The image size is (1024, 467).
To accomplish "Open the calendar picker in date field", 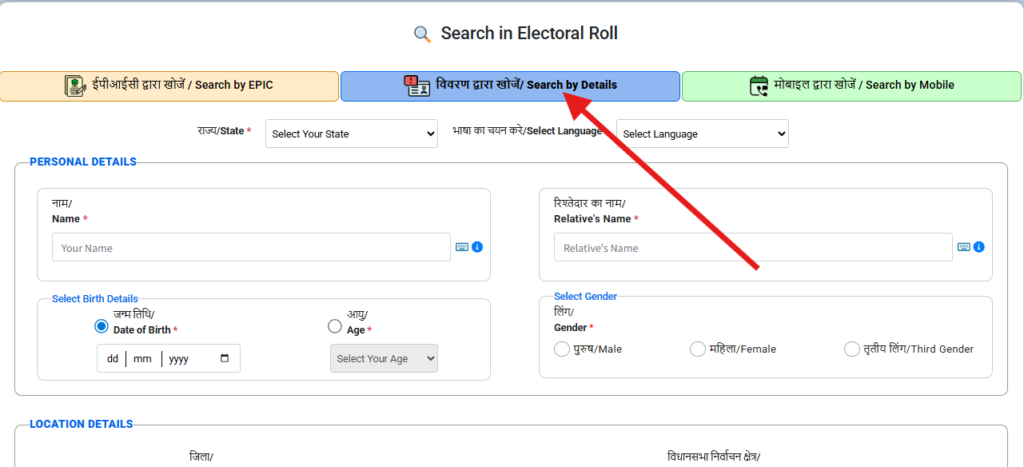I will click(x=224, y=358).
